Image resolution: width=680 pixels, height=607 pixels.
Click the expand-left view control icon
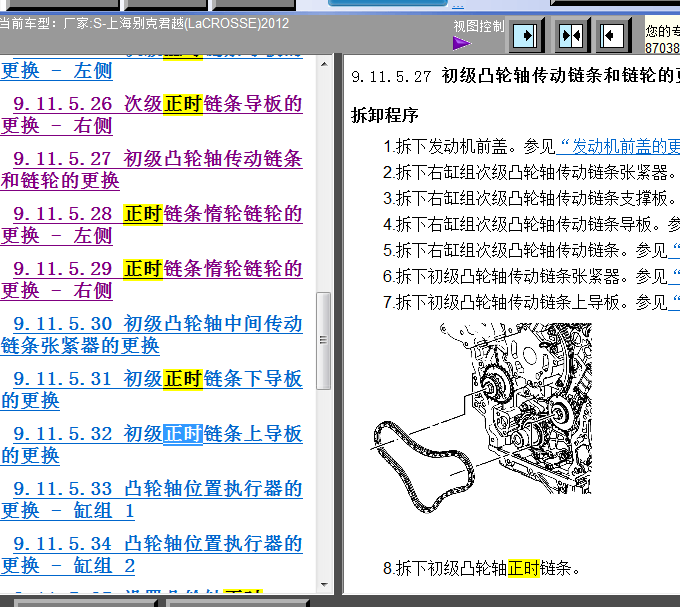point(613,36)
